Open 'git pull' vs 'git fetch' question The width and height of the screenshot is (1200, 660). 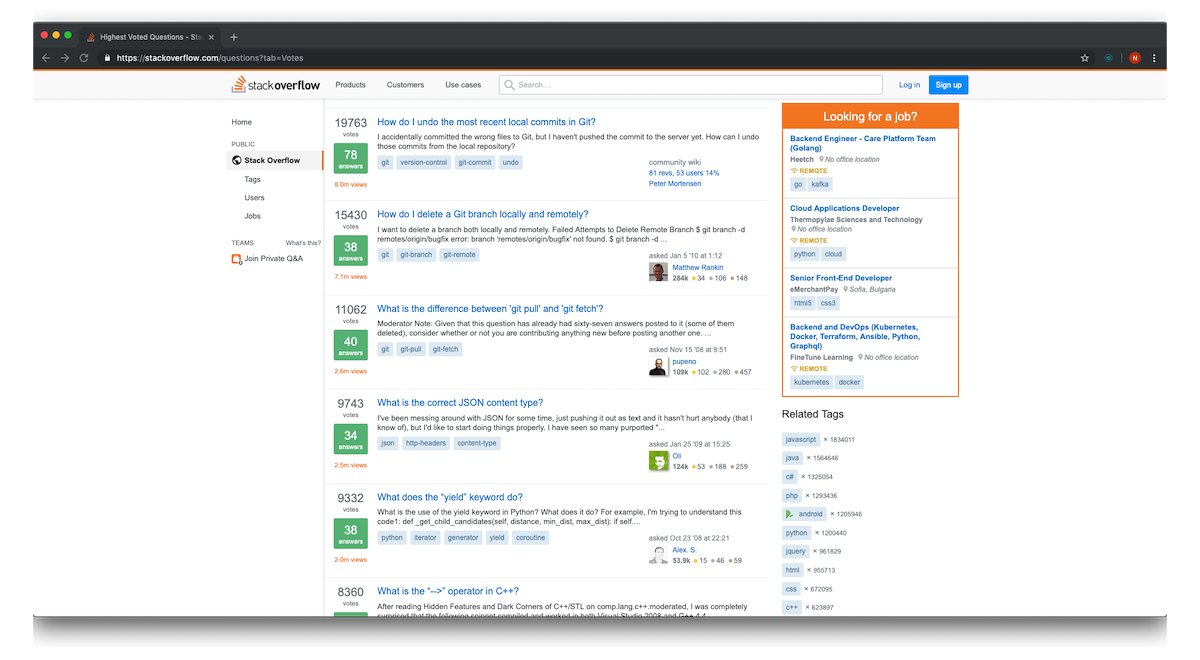coord(490,309)
